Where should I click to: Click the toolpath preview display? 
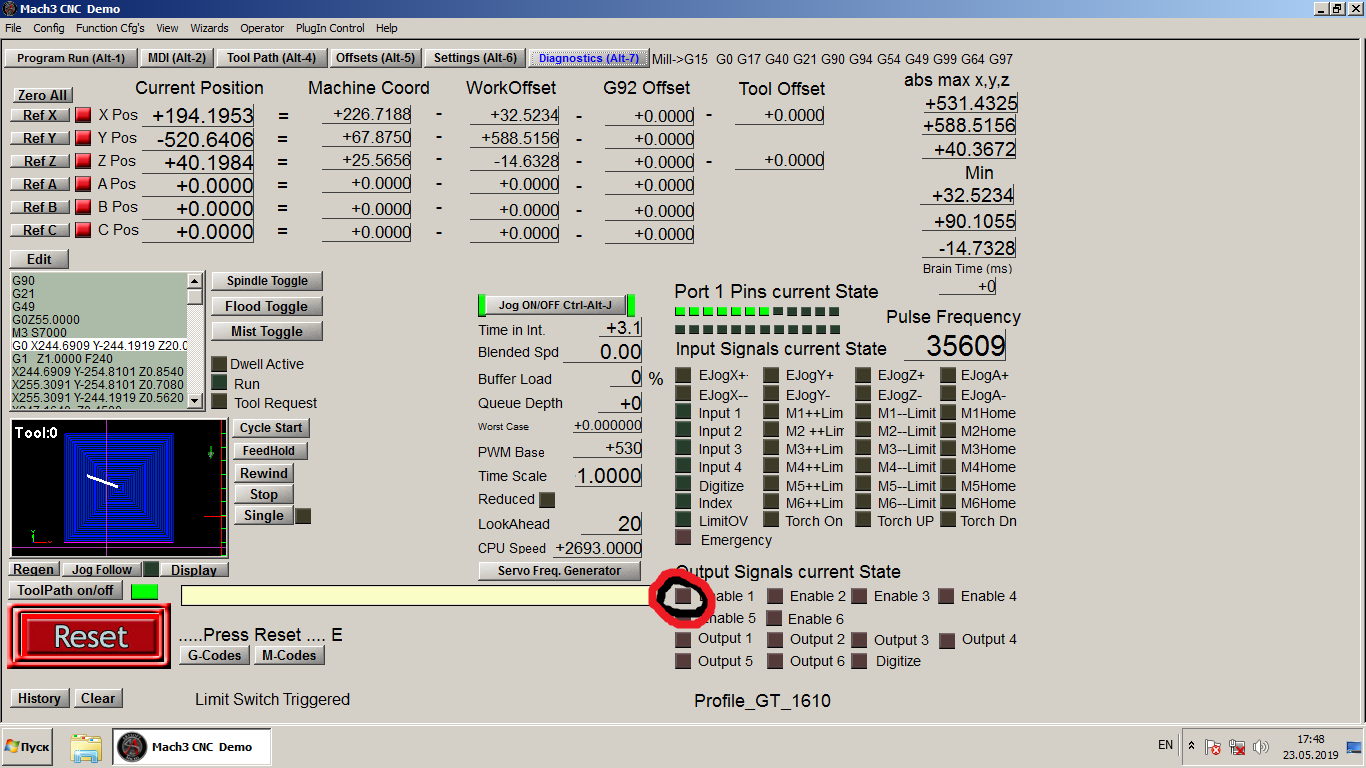(119, 487)
